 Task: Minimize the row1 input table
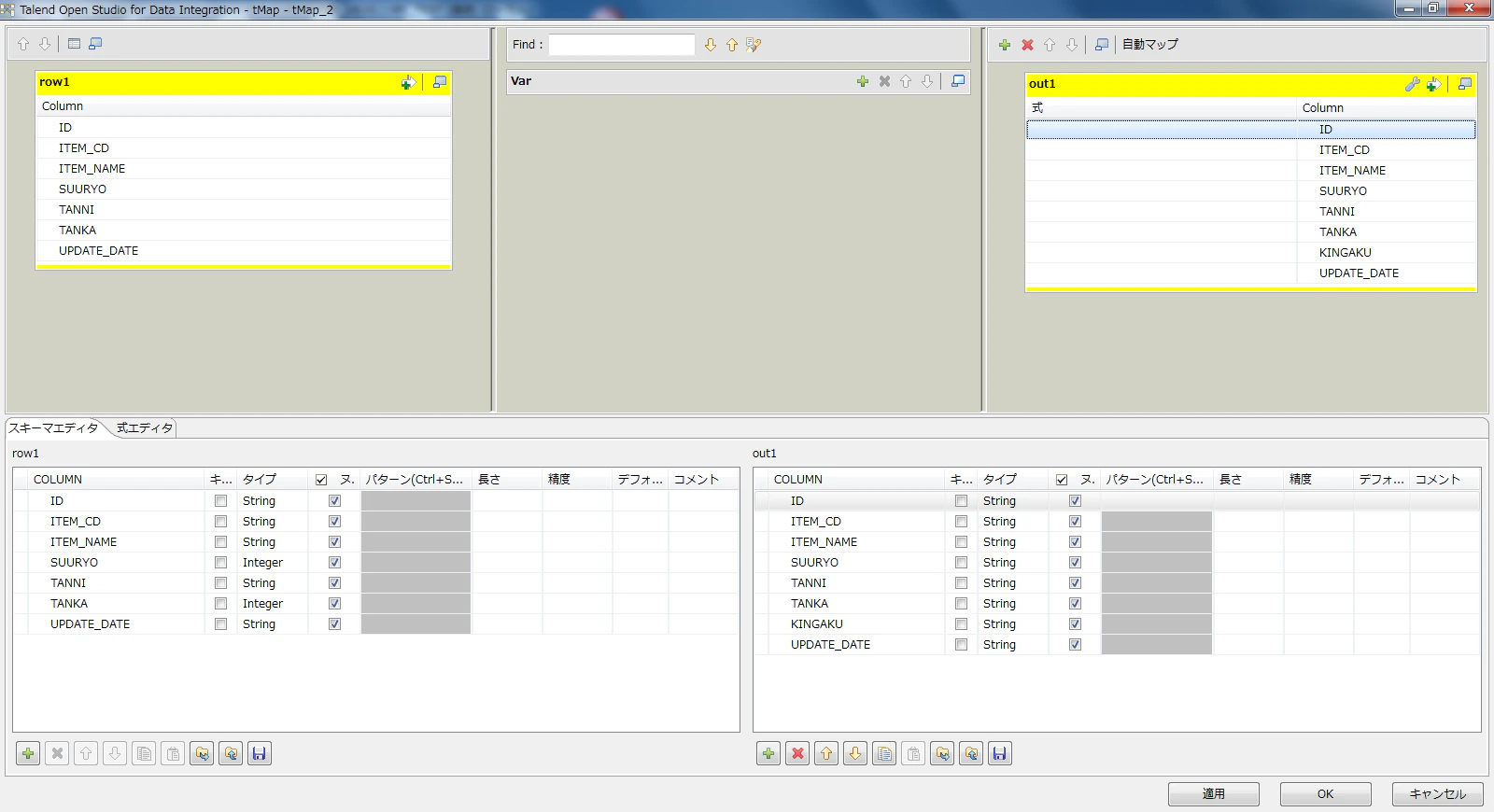pos(440,82)
